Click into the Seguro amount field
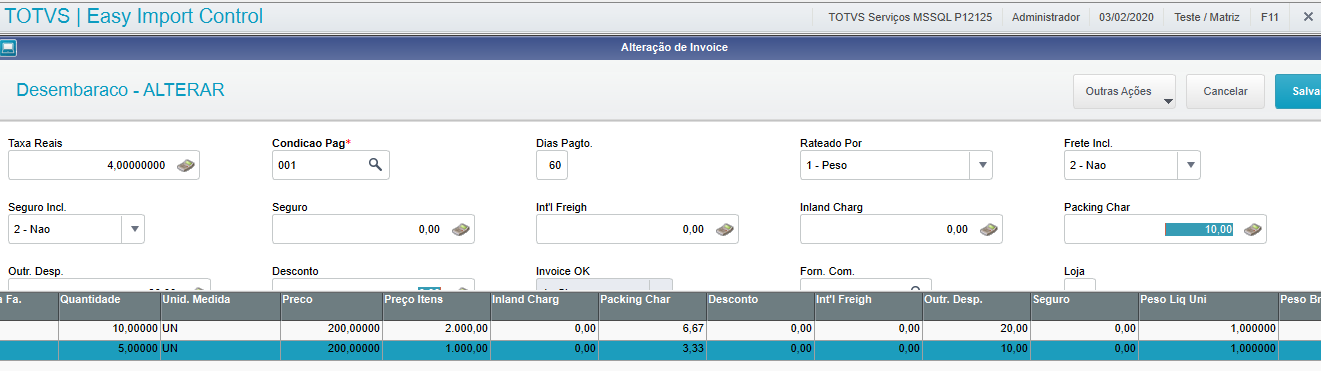This screenshot has height=371, width=1321. pos(373,229)
